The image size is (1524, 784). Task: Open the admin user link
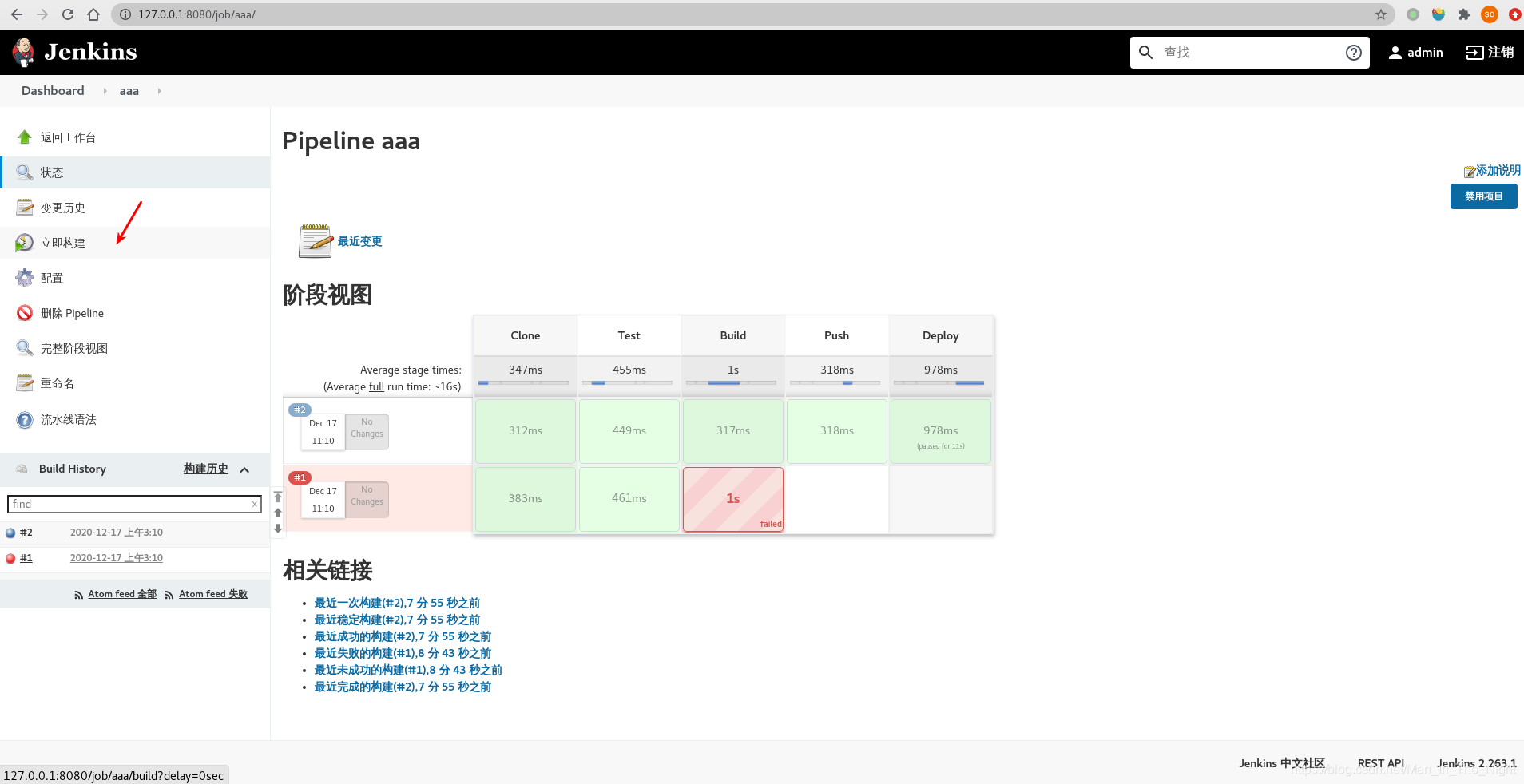(x=1415, y=53)
